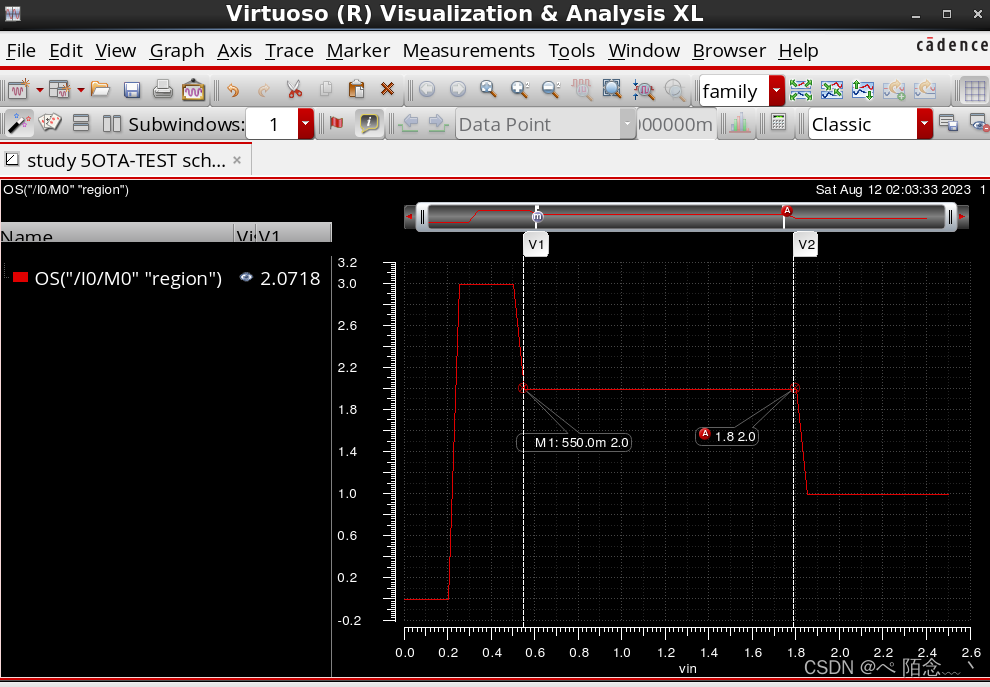Image resolution: width=990 pixels, height=687 pixels.
Task: Save graph as image
Action: point(193,90)
